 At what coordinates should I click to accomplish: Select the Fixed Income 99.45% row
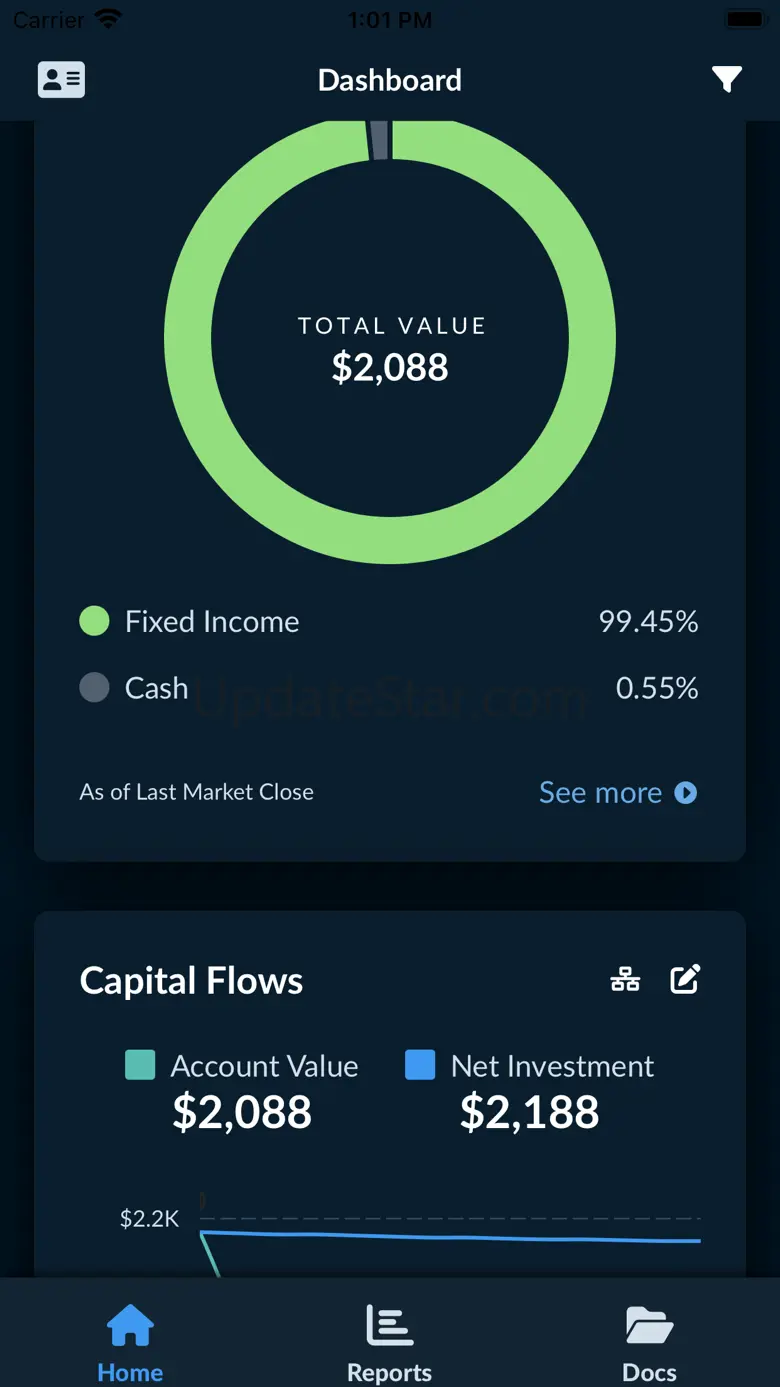tap(389, 621)
